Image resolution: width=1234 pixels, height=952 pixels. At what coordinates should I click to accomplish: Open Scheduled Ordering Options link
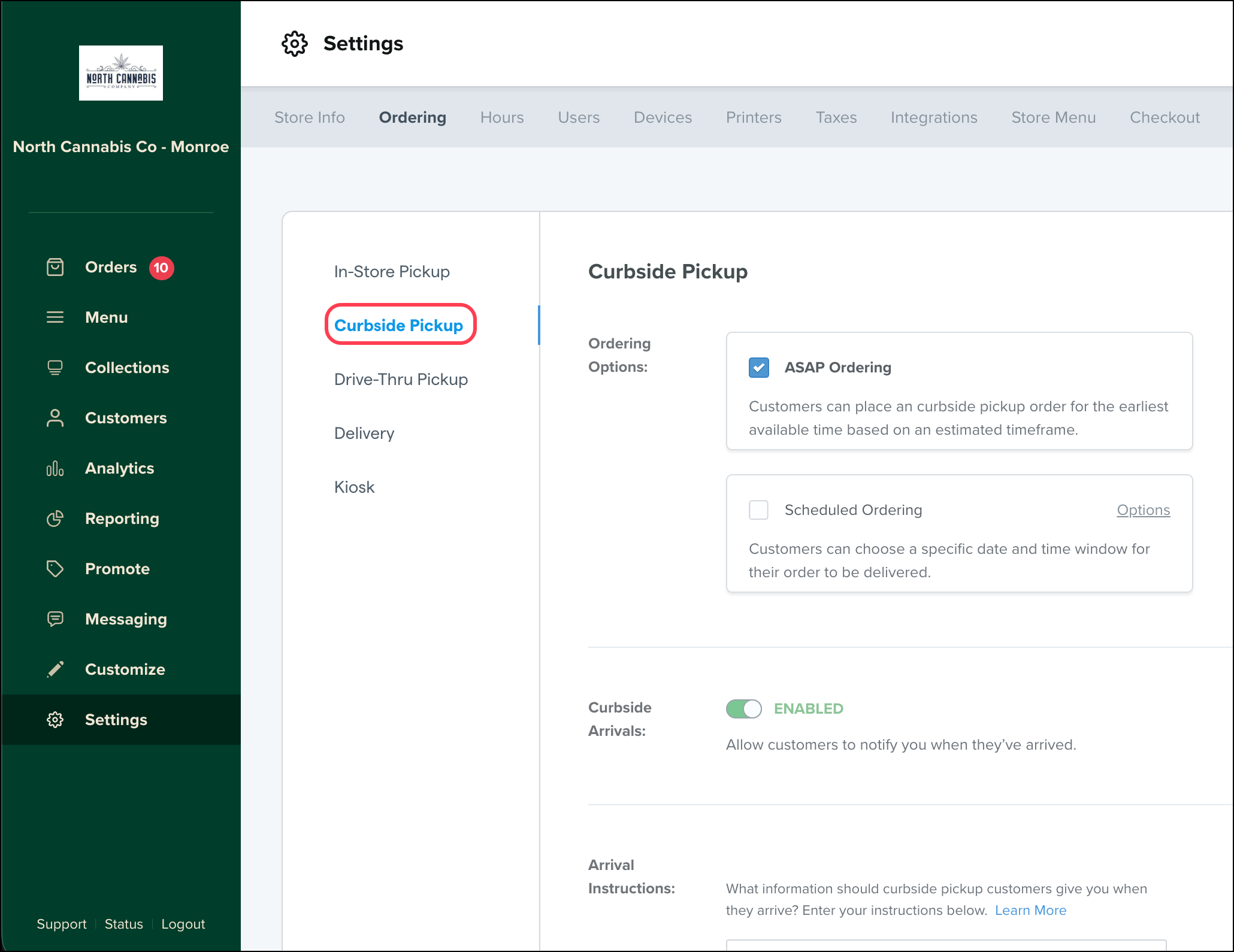[x=1144, y=510]
